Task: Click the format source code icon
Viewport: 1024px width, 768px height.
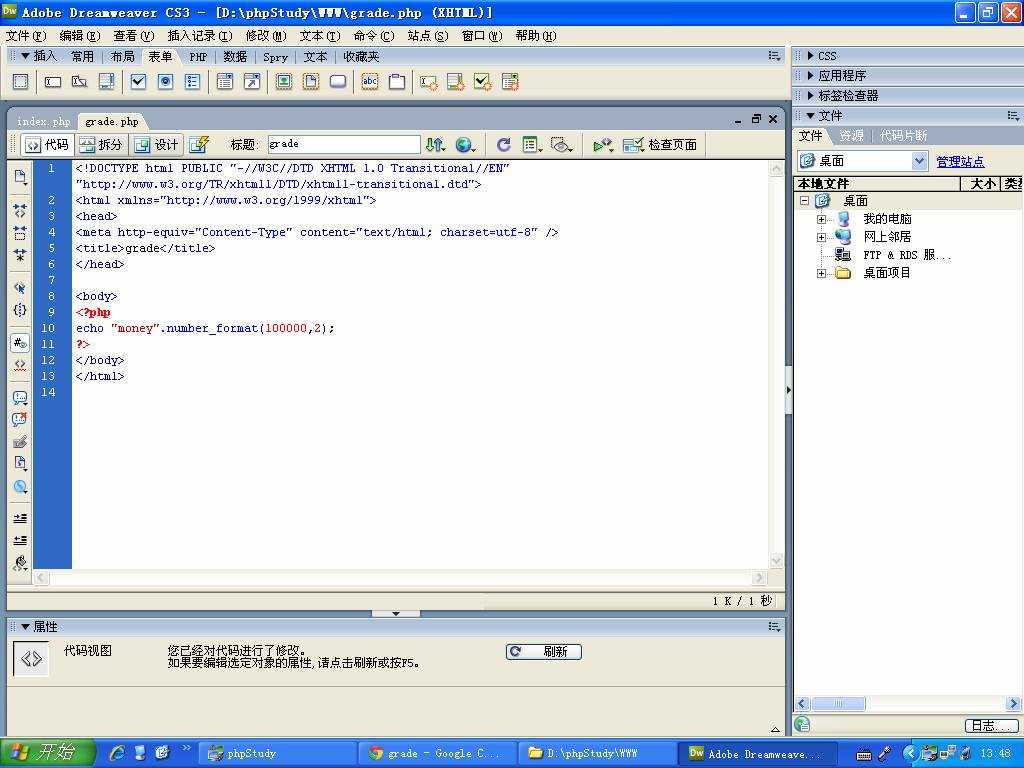Action: [20, 562]
